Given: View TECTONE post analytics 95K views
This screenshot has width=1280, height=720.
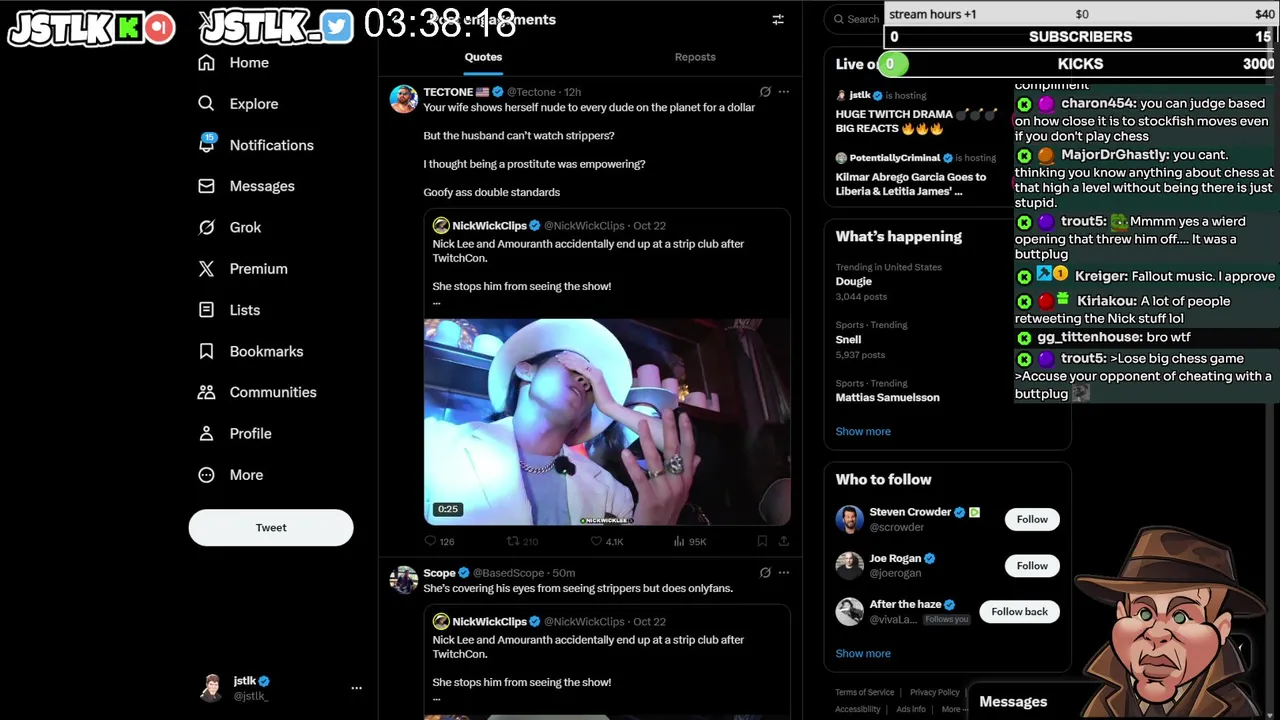Looking at the screenshot, I should pyautogui.click(x=690, y=541).
